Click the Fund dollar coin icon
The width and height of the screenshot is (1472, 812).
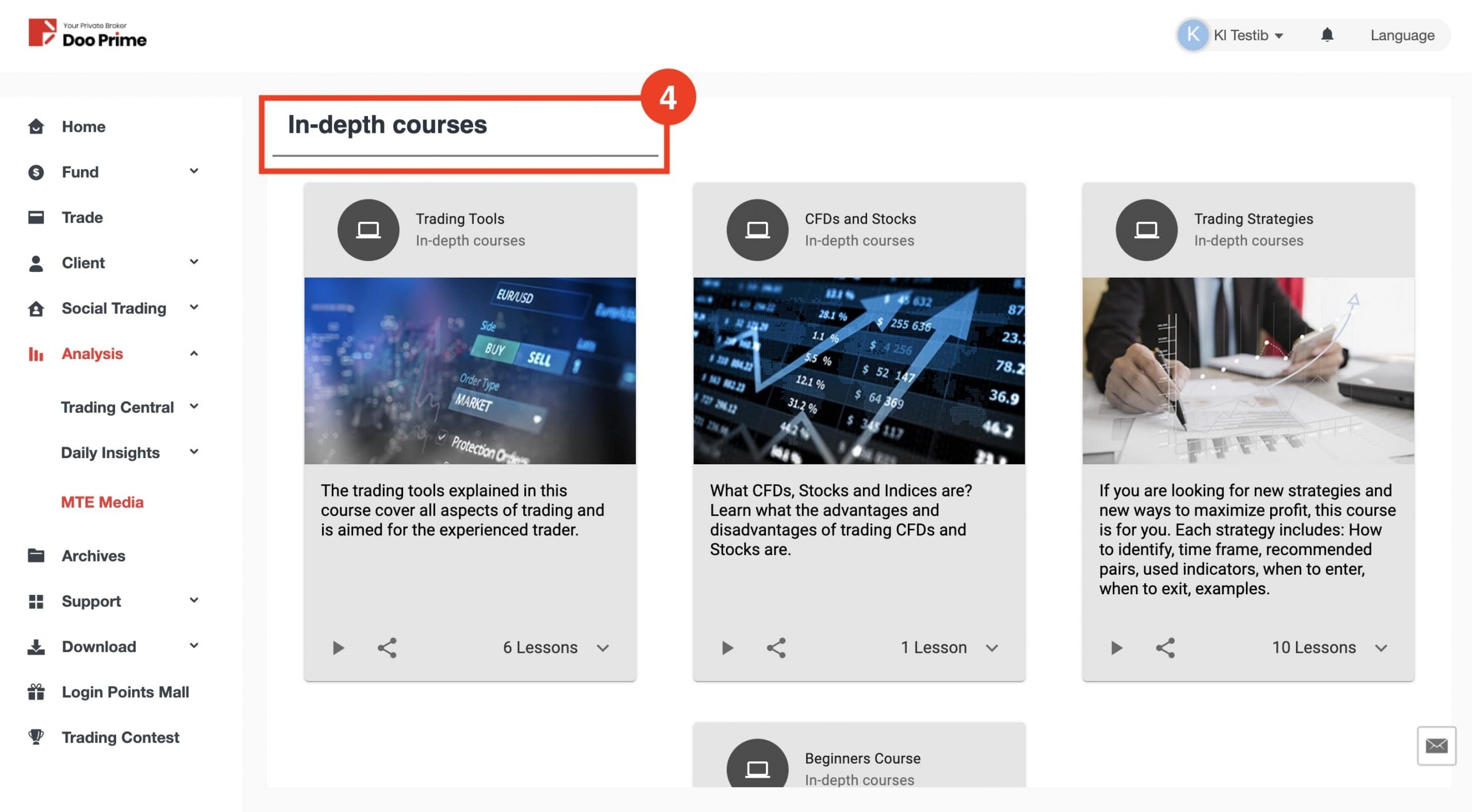pyautogui.click(x=36, y=172)
